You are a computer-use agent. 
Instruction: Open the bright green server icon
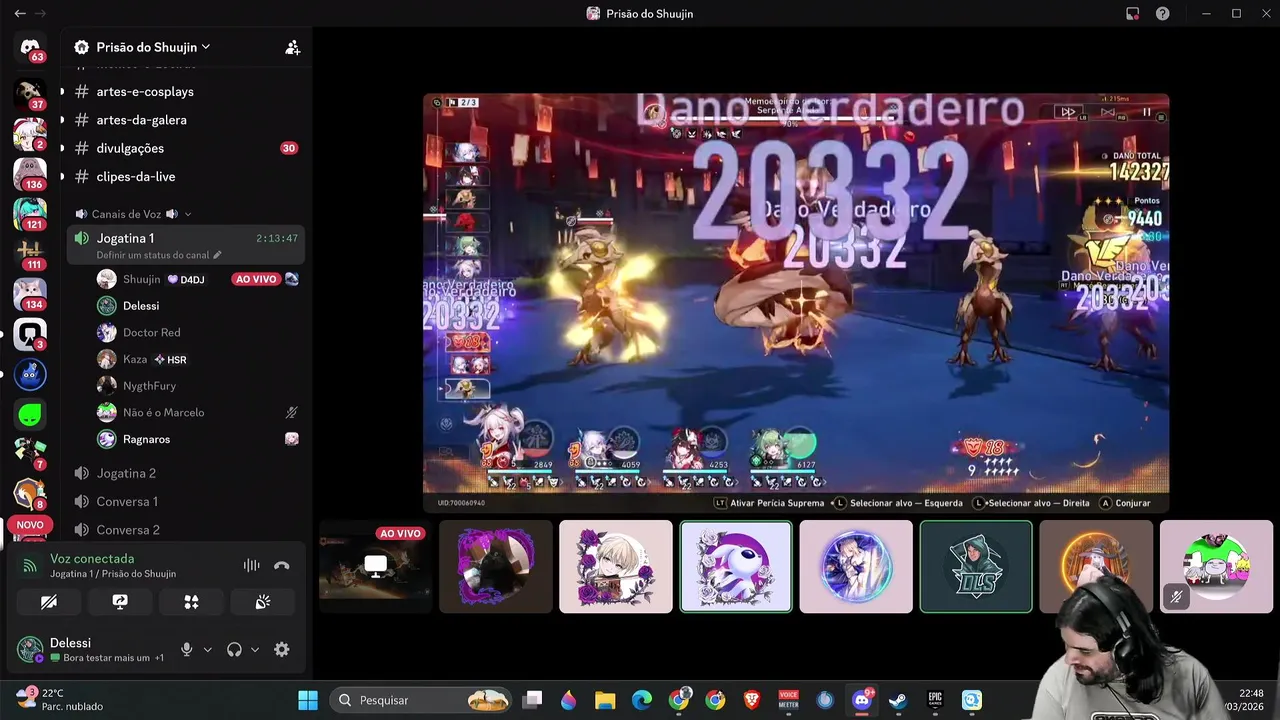click(x=30, y=413)
